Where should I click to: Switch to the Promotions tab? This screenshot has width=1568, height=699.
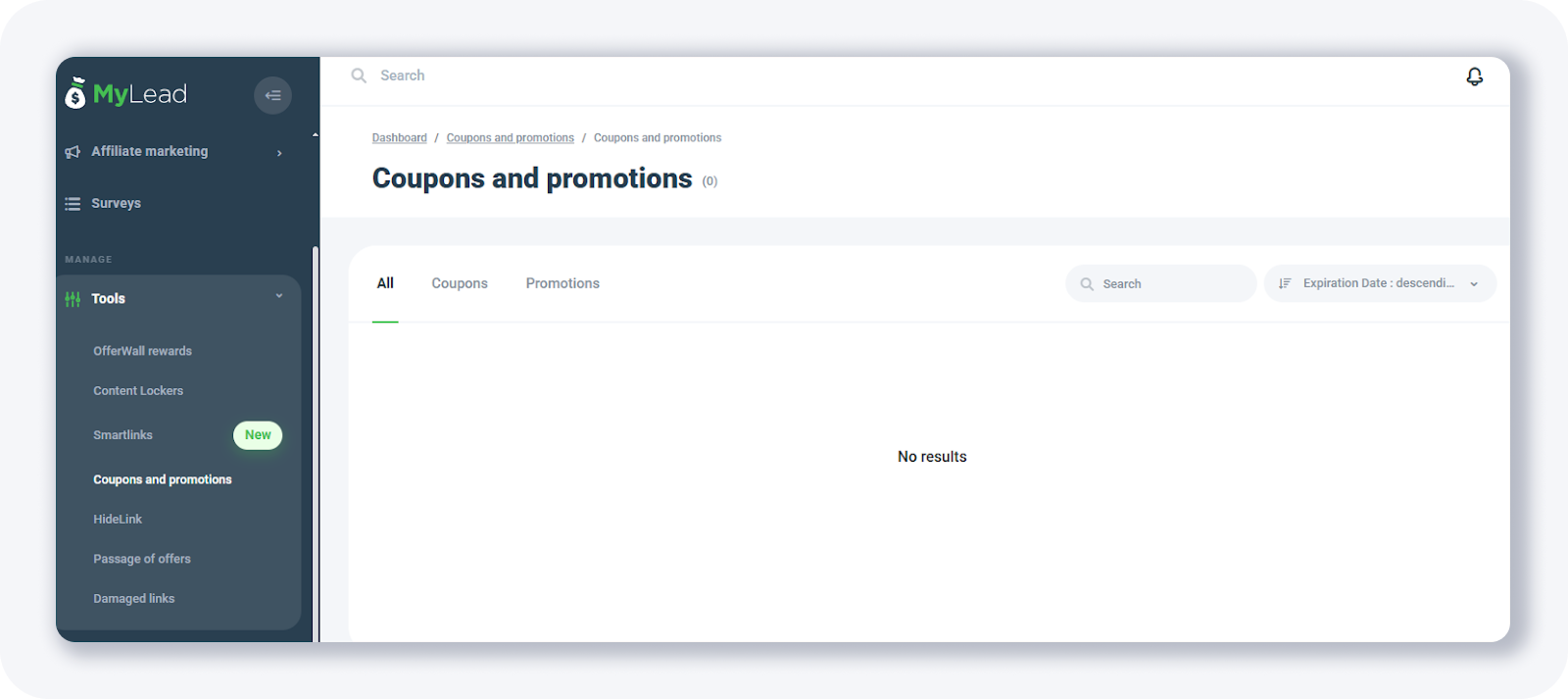[x=563, y=283]
